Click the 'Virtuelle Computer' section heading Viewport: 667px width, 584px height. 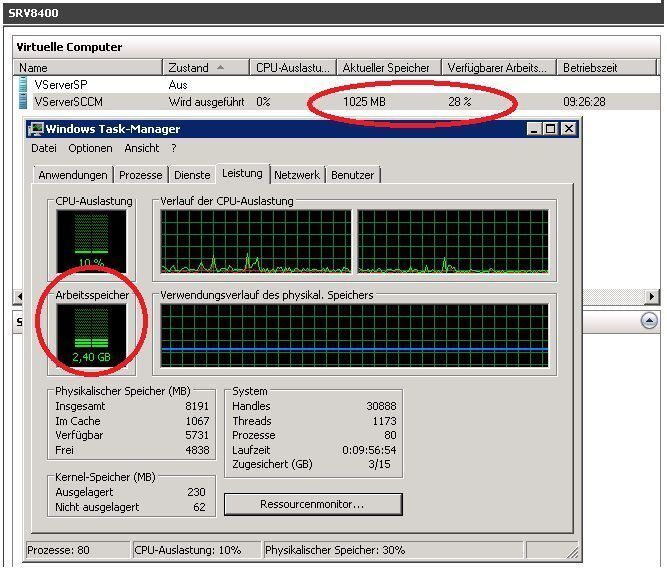coord(69,47)
